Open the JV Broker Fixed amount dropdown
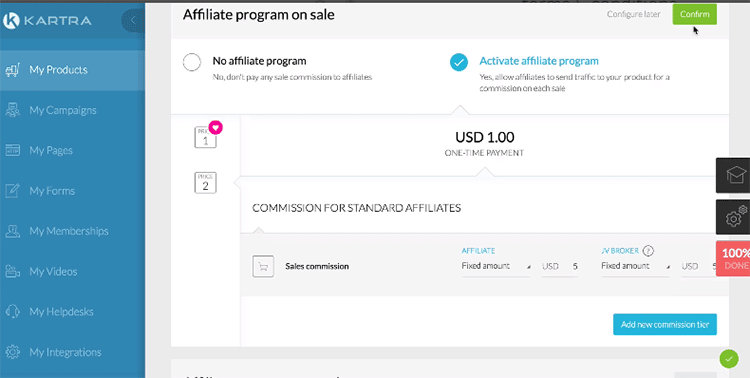 pos(635,267)
